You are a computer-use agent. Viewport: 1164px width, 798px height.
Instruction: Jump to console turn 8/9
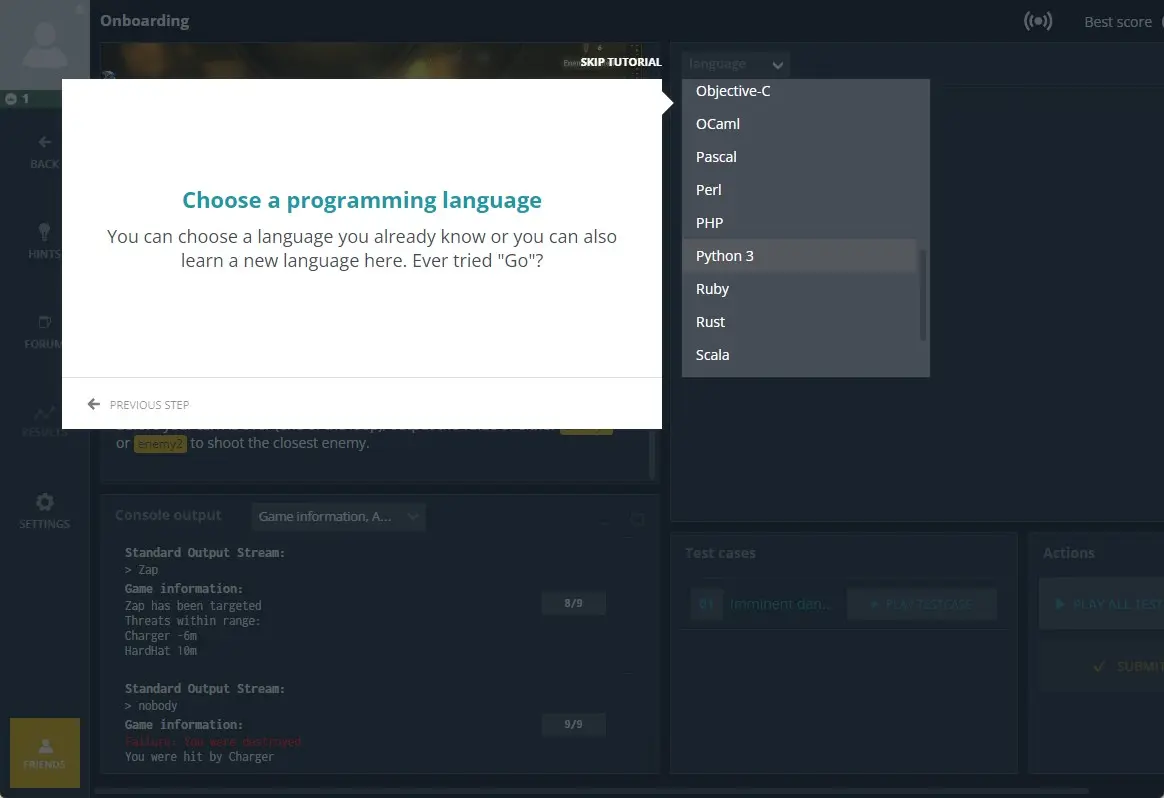point(573,603)
